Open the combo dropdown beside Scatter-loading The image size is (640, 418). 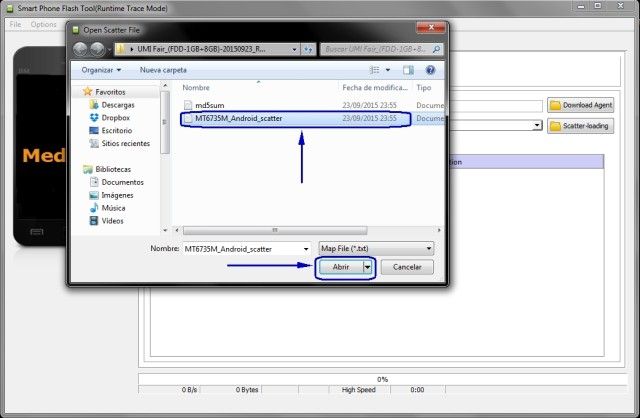tap(538, 125)
